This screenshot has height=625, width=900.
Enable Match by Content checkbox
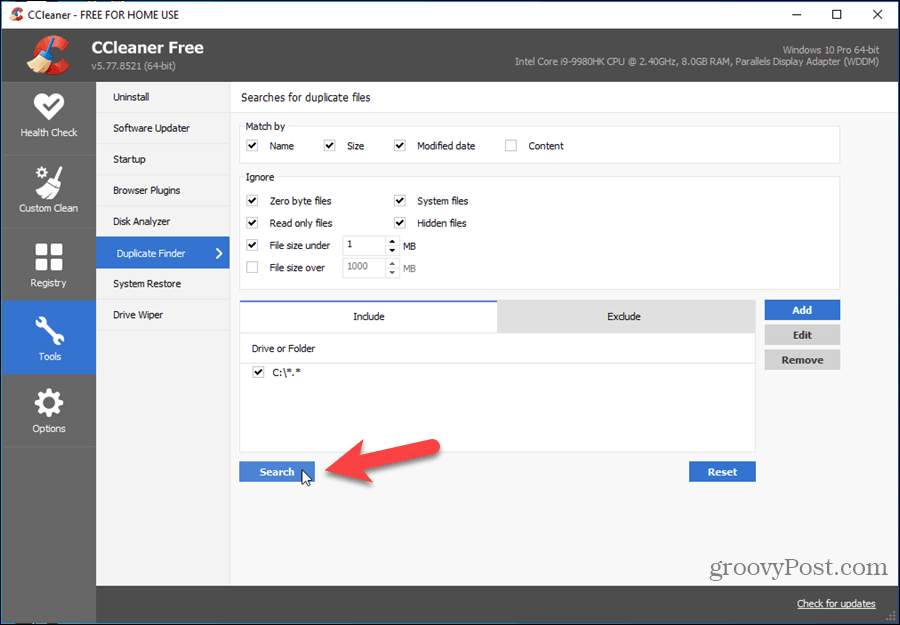(511, 146)
